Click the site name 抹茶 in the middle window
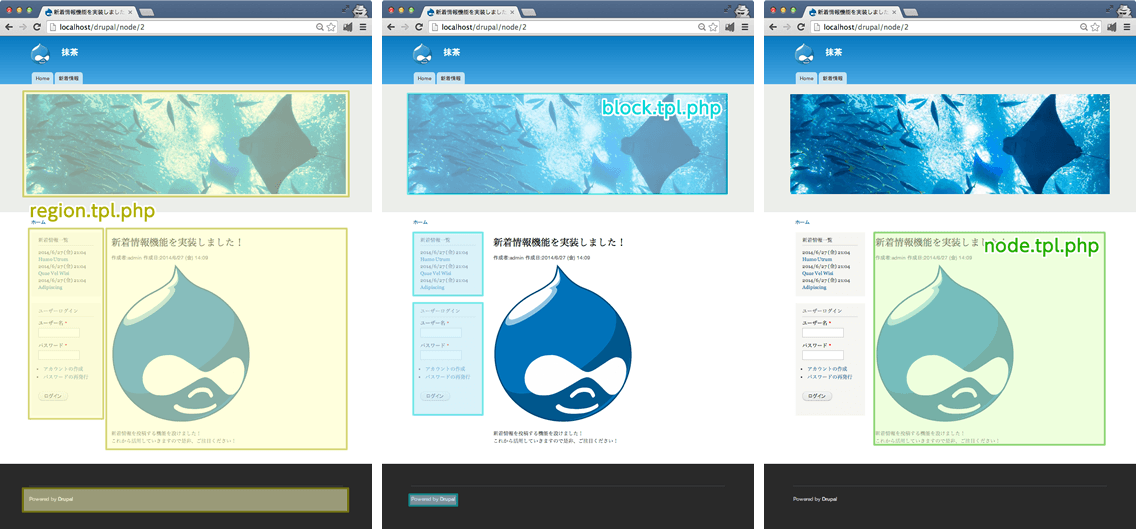 (x=451, y=52)
